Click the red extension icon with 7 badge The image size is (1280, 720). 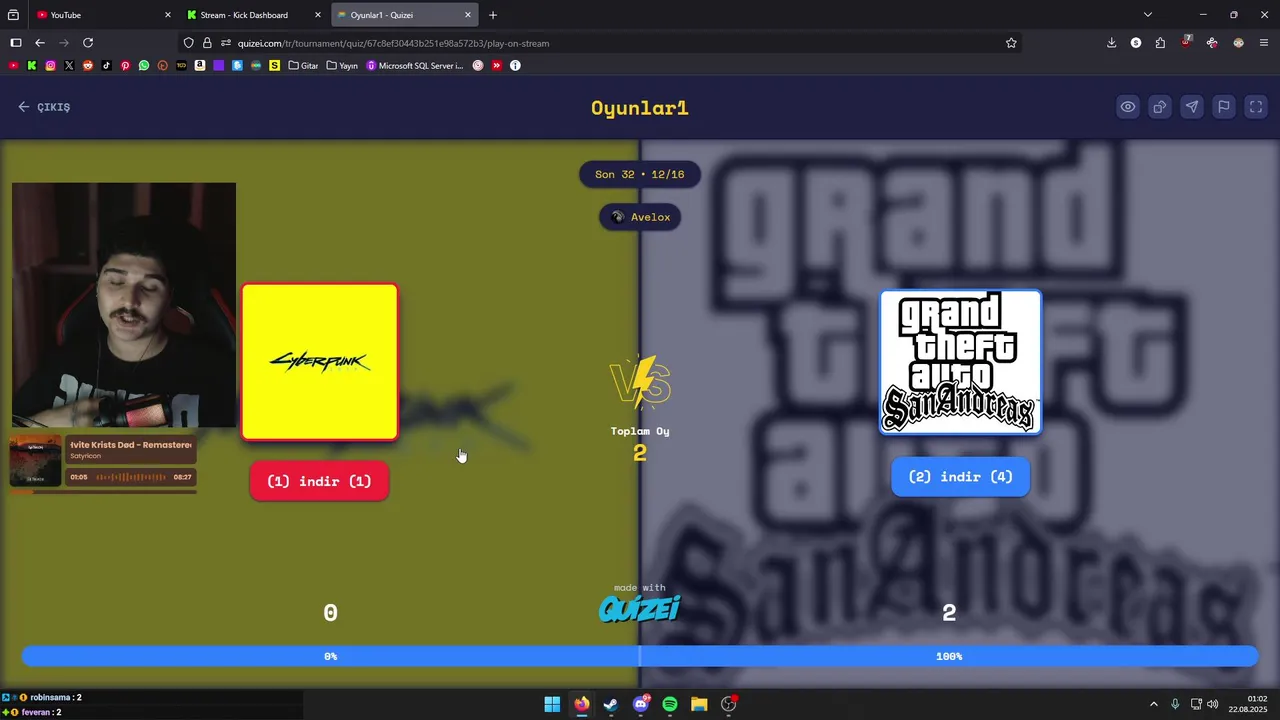(x=1186, y=42)
